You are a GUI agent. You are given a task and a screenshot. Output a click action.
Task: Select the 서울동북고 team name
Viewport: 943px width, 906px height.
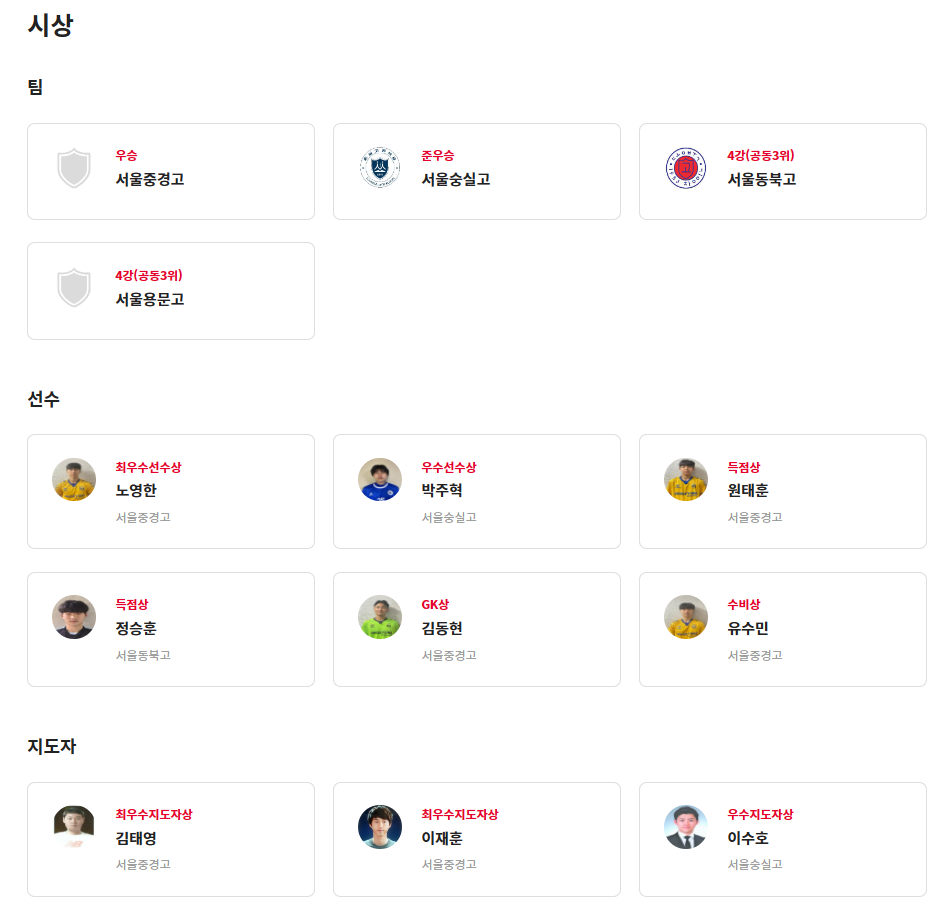pyautogui.click(x=762, y=180)
